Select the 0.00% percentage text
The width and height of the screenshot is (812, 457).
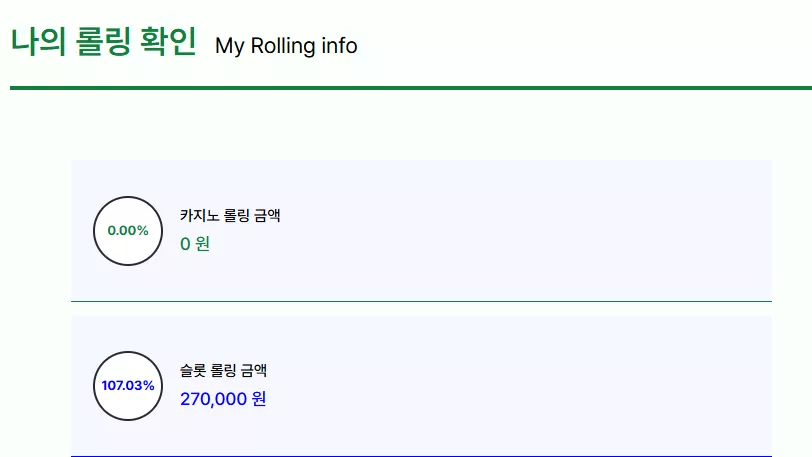(x=128, y=231)
